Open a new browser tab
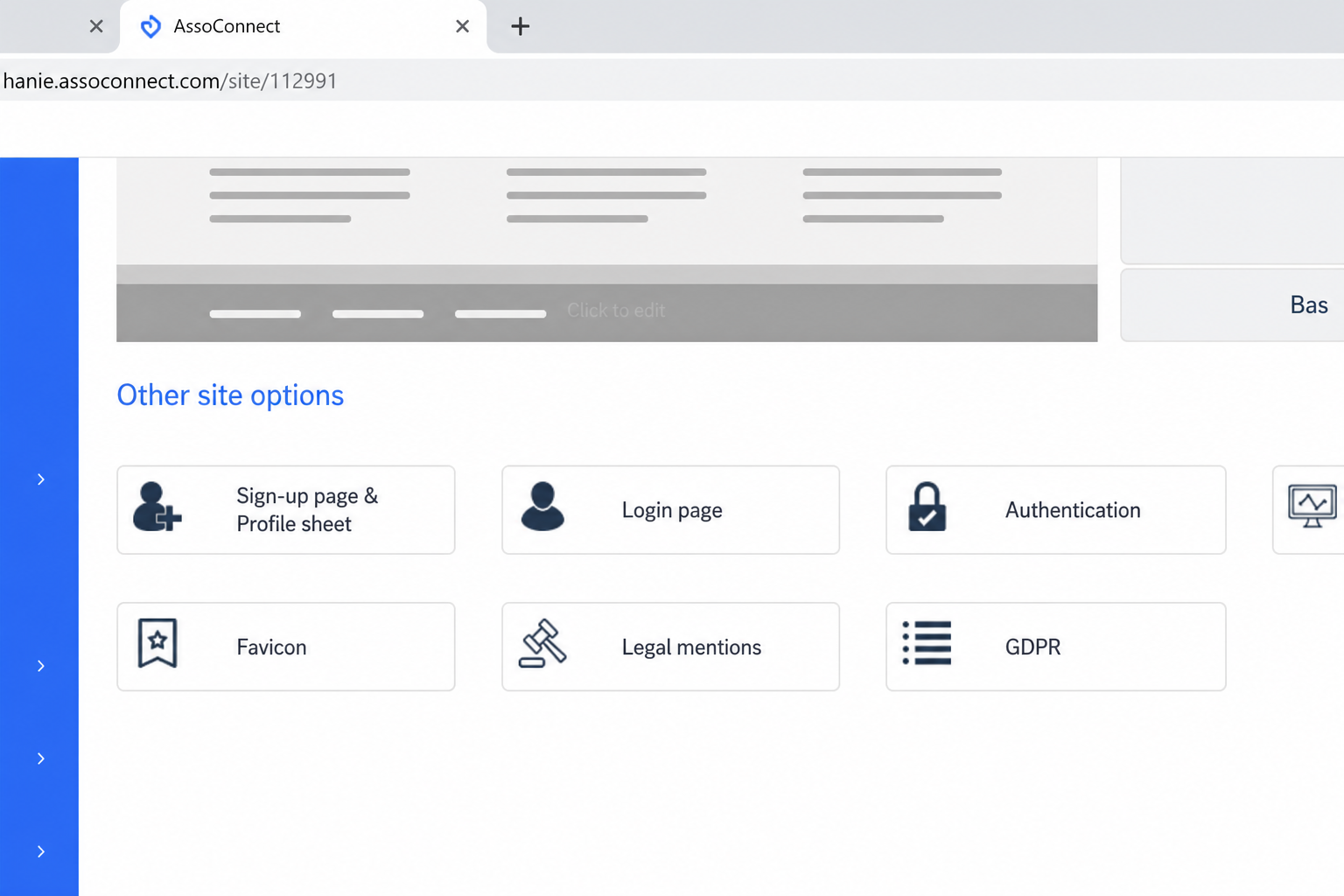 click(520, 26)
